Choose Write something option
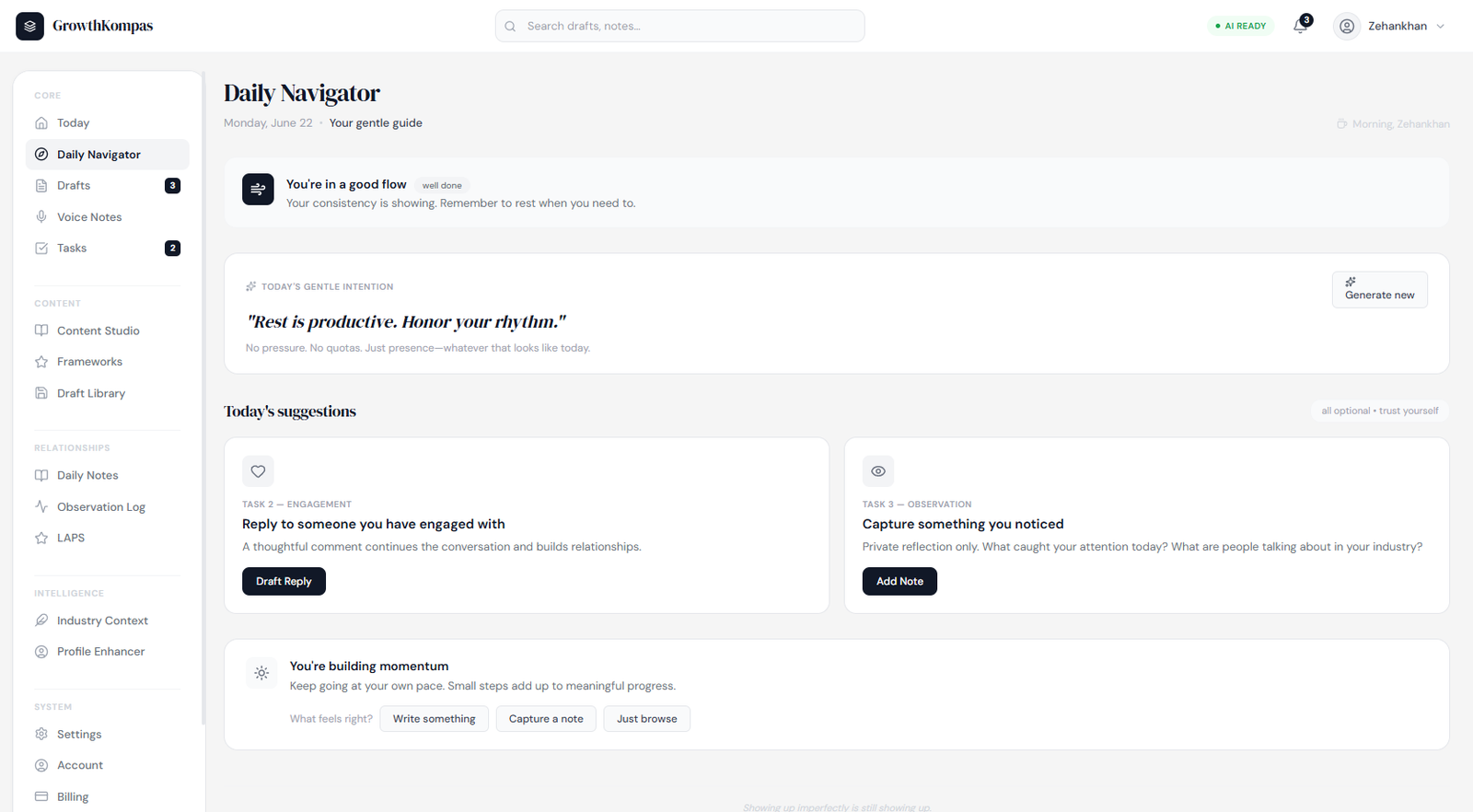The image size is (1473, 812). click(x=434, y=719)
